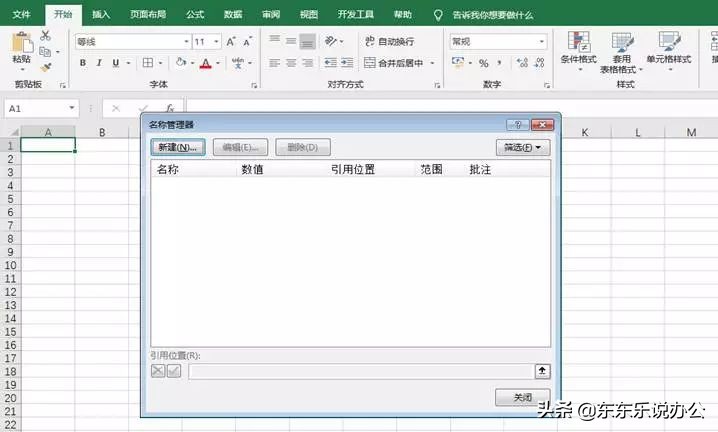Click the cell borders icon
The width and height of the screenshot is (718, 432).
click(147, 63)
